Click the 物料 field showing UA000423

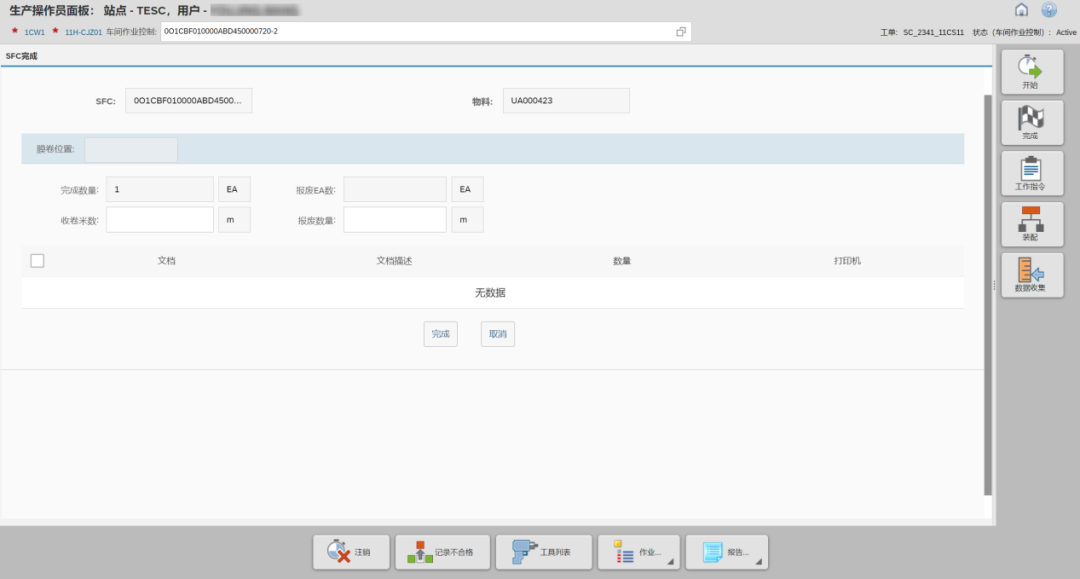[x=565, y=101]
